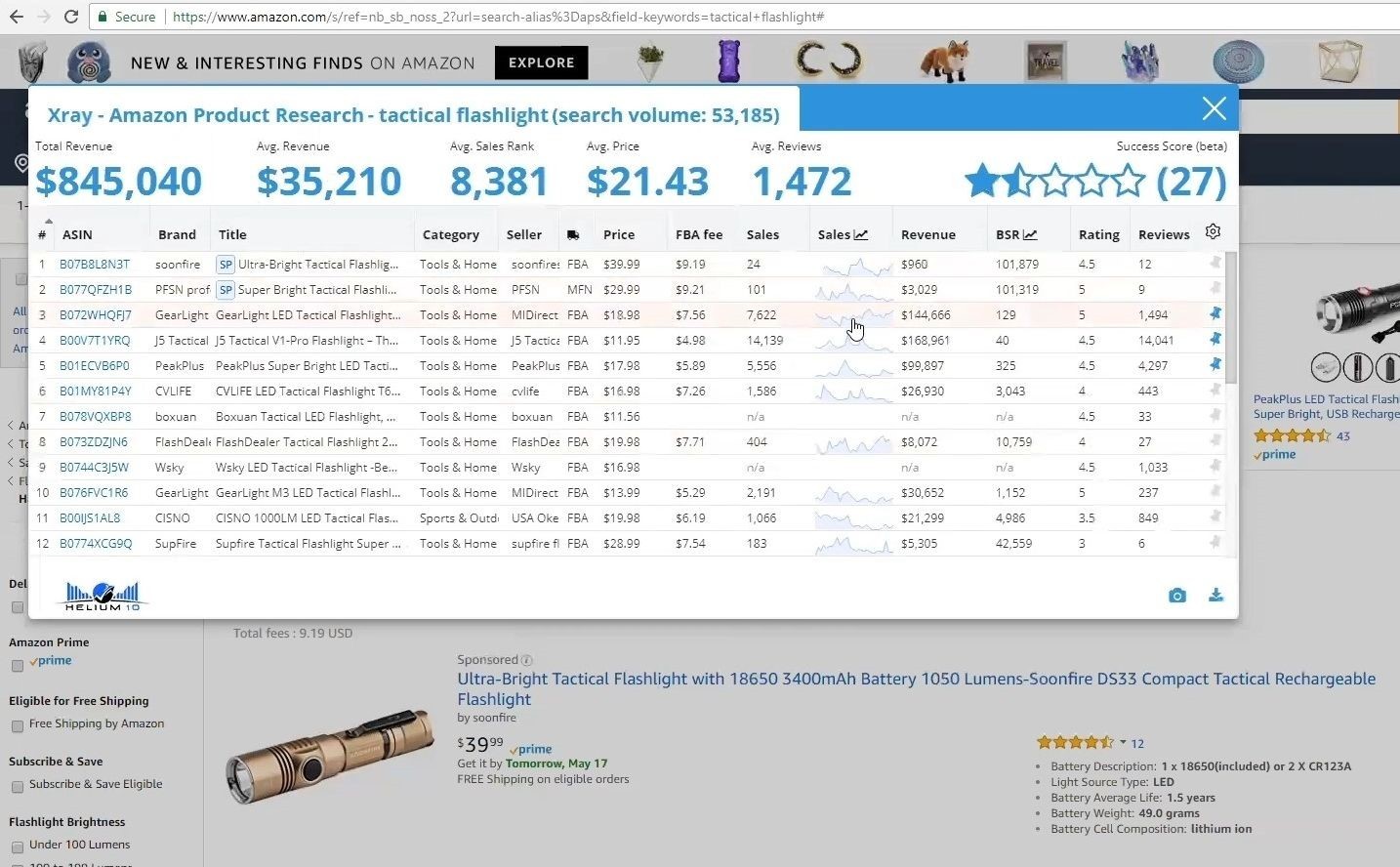Click the EXPLORE button in banner

tap(541, 62)
